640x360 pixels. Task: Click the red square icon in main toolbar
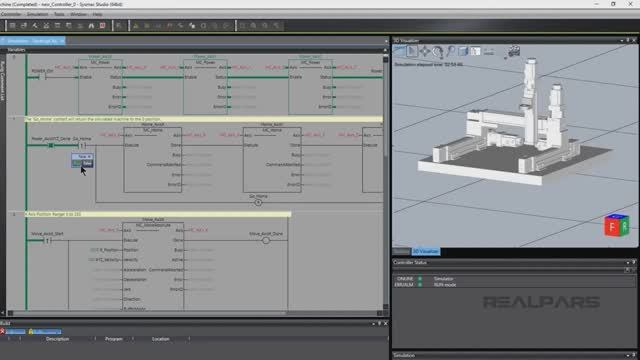[102, 26]
